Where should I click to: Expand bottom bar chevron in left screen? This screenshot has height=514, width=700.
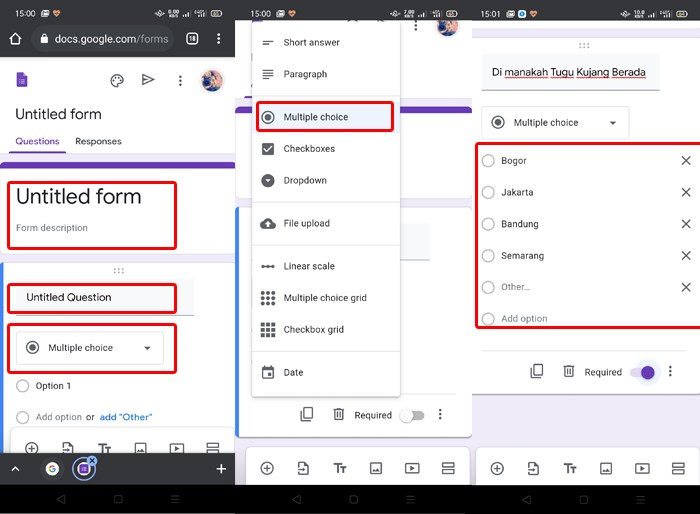pyautogui.click(x=16, y=469)
